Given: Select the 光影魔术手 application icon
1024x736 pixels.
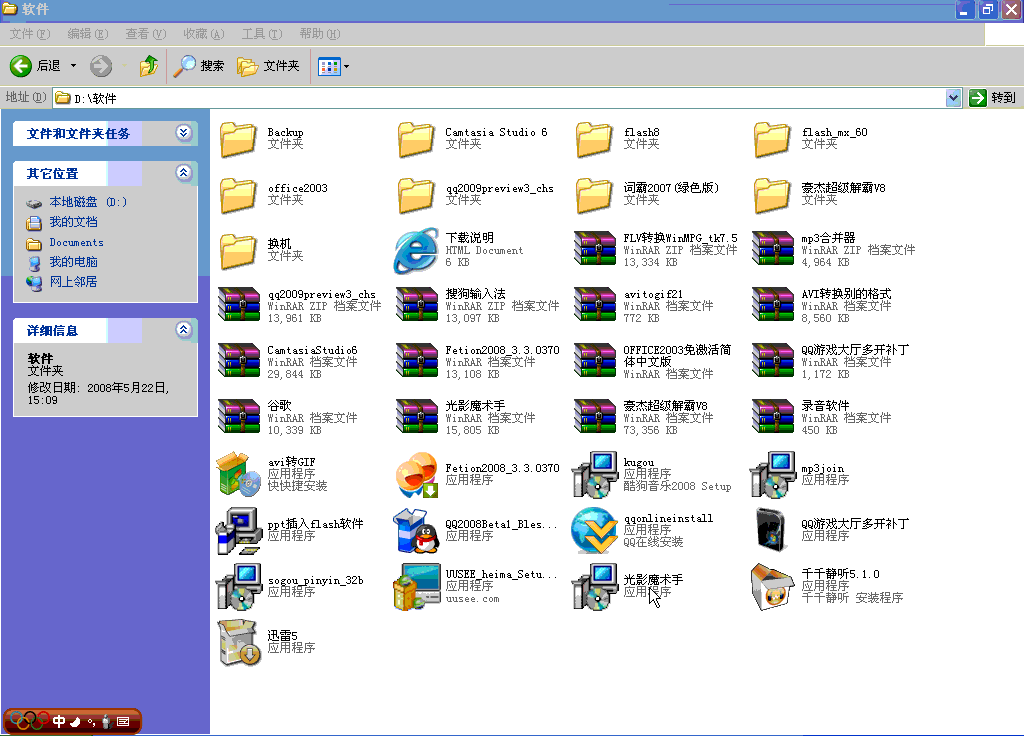Looking at the screenshot, I should coord(594,586).
